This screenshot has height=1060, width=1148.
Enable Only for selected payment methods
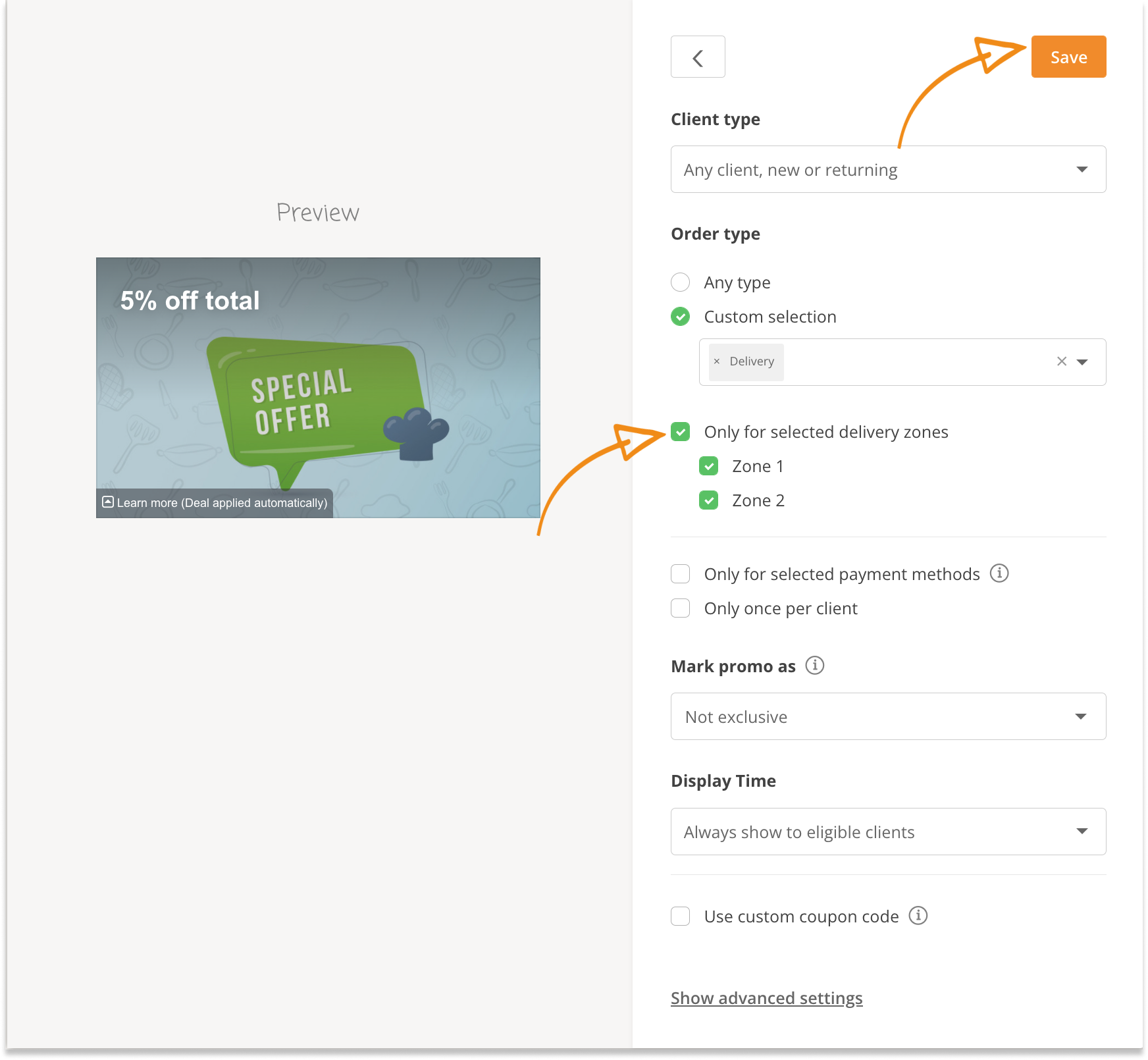681,574
